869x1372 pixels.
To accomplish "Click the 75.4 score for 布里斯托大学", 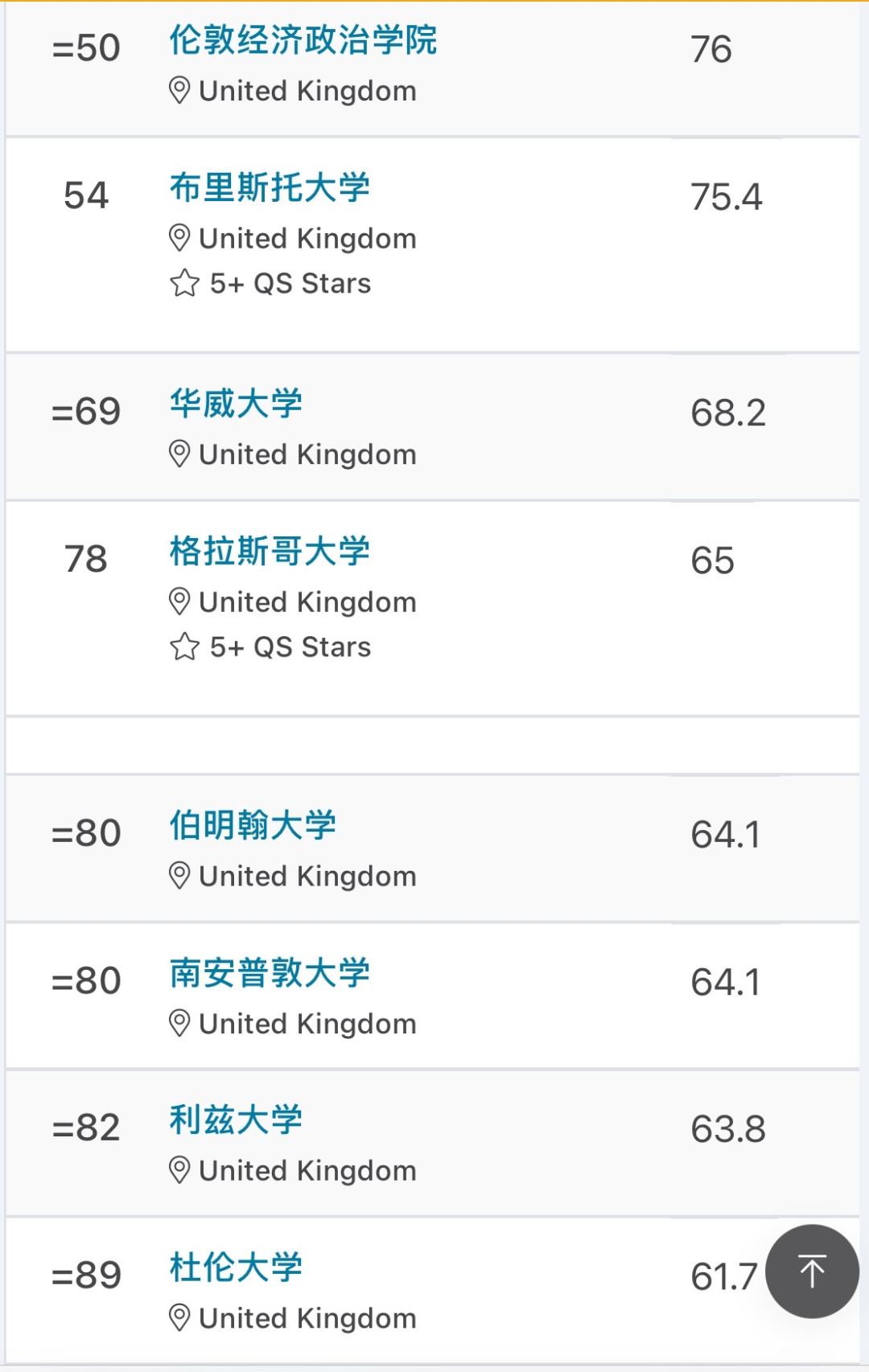I will (x=726, y=197).
